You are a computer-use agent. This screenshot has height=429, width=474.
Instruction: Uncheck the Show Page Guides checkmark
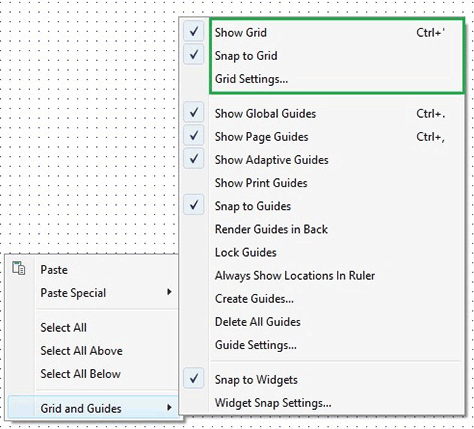[194, 136]
